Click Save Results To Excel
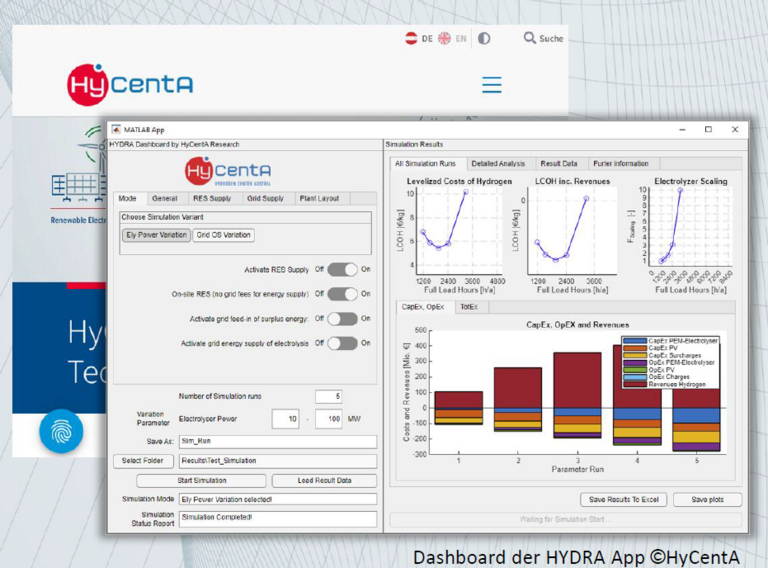Image resolution: width=768 pixels, height=568 pixels. click(x=623, y=499)
